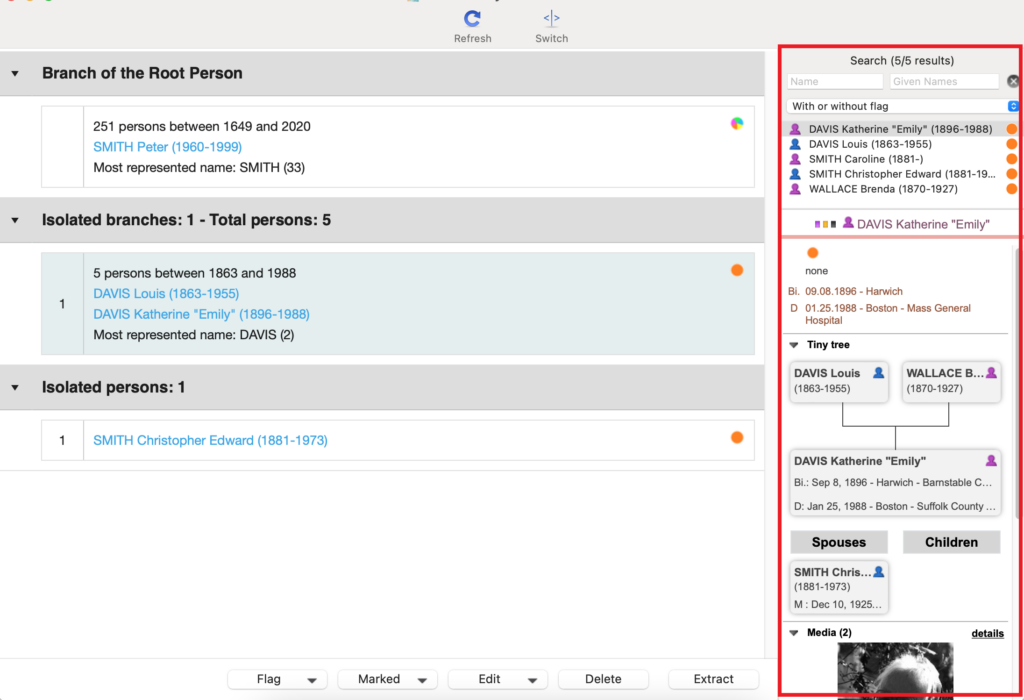Screen dimensions: 1024x700
Task: Open SMITH Christopher Edward (1881-1973) link
Action: 210,440
